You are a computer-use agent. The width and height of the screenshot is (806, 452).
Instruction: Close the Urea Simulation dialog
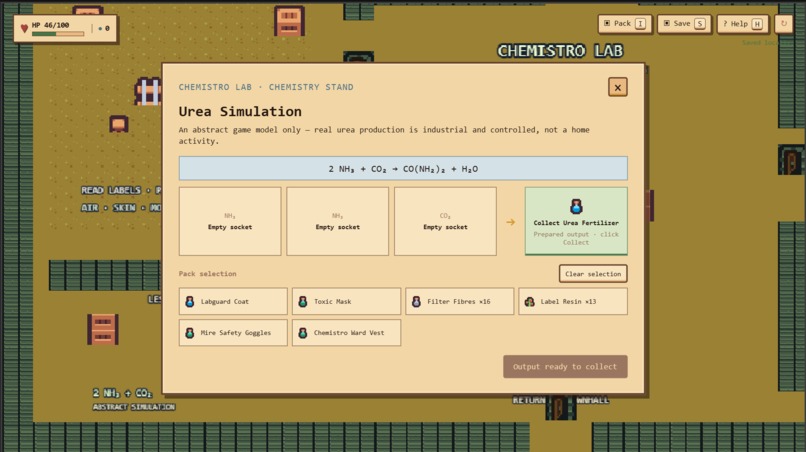click(x=617, y=87)
